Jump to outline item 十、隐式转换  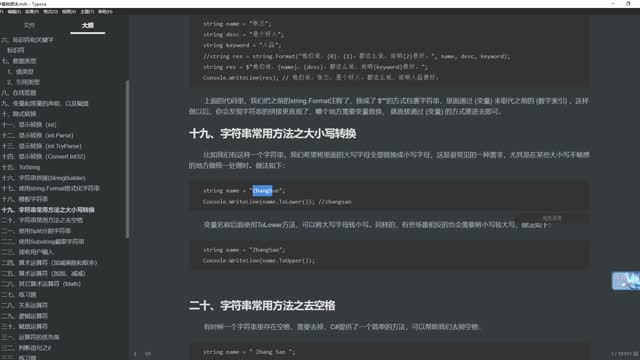coord(19,114)
